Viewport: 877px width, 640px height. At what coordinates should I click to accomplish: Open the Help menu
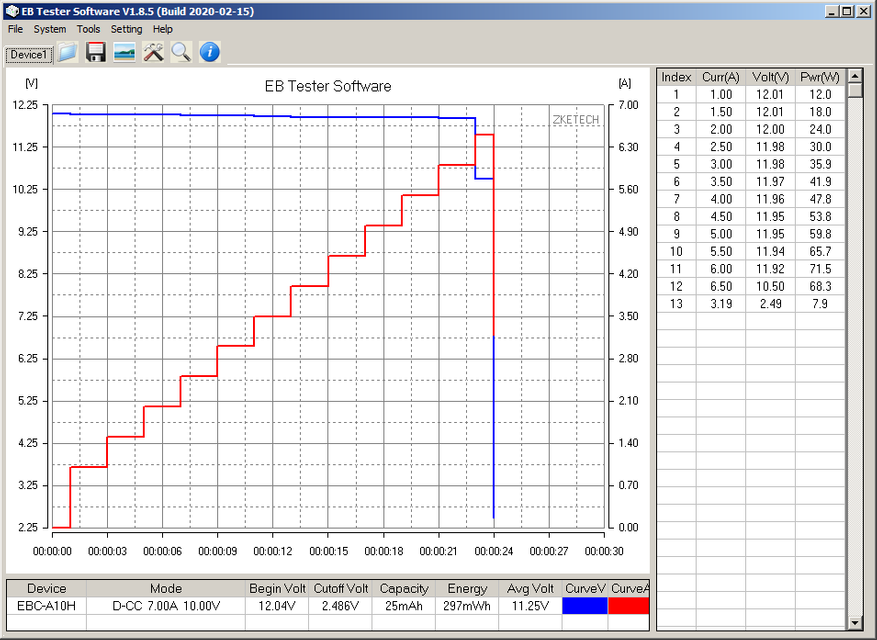(162, 29)
